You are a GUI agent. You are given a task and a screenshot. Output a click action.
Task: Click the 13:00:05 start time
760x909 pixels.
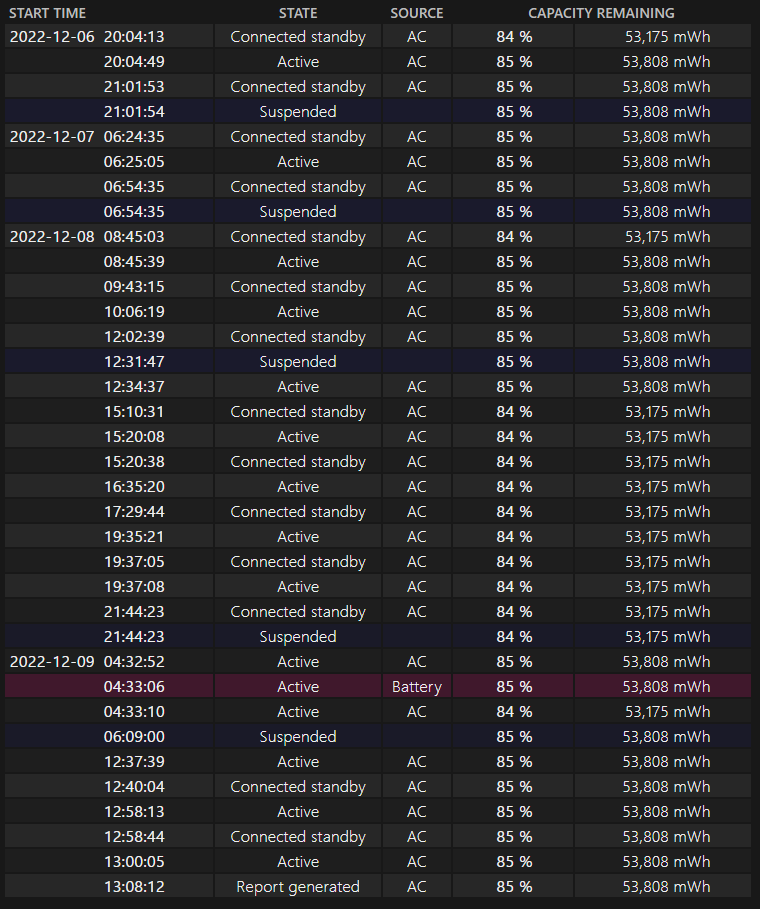pos(134,861)
